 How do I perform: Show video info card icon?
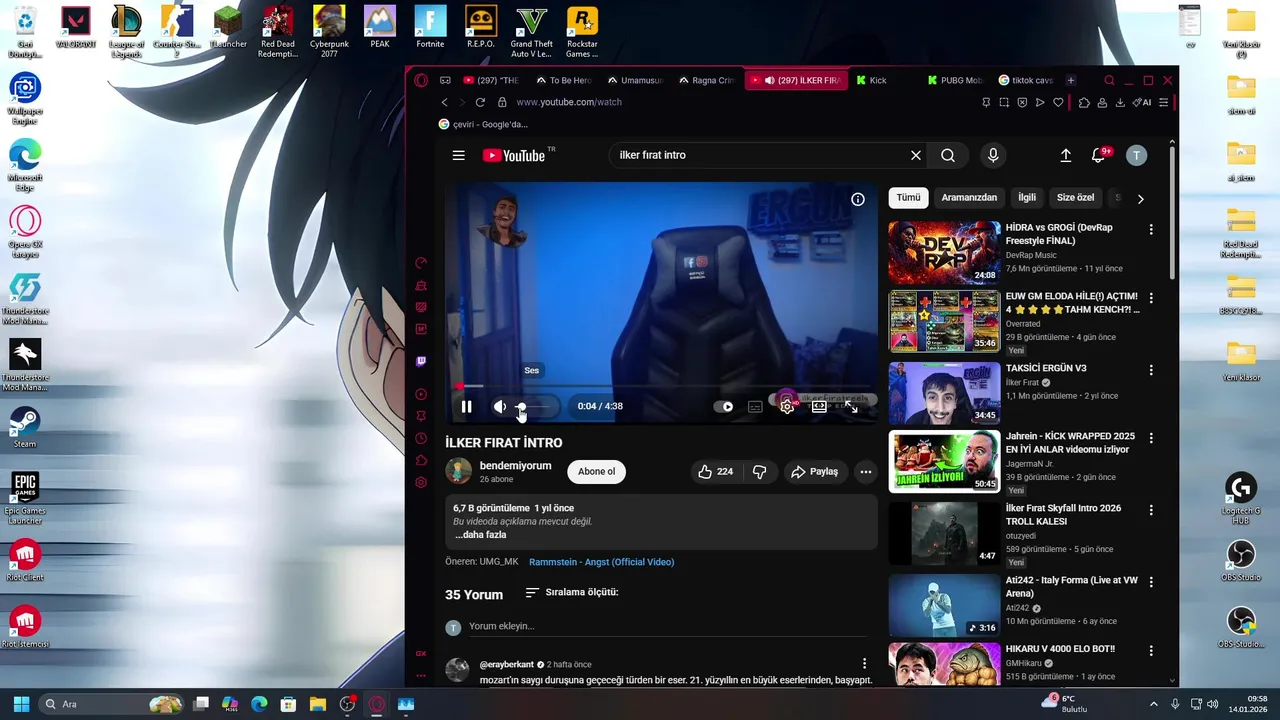[x=858, y=199]
